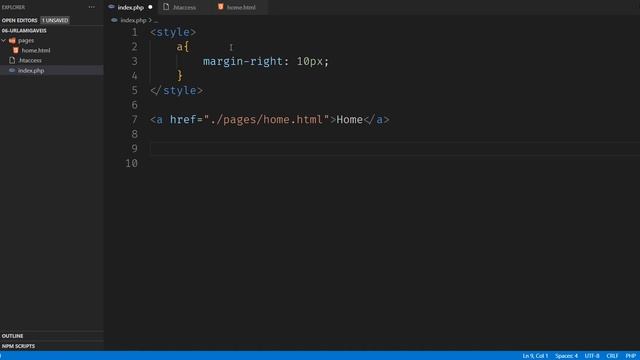Change language mode via PHP status item

[x=631, y=356]
